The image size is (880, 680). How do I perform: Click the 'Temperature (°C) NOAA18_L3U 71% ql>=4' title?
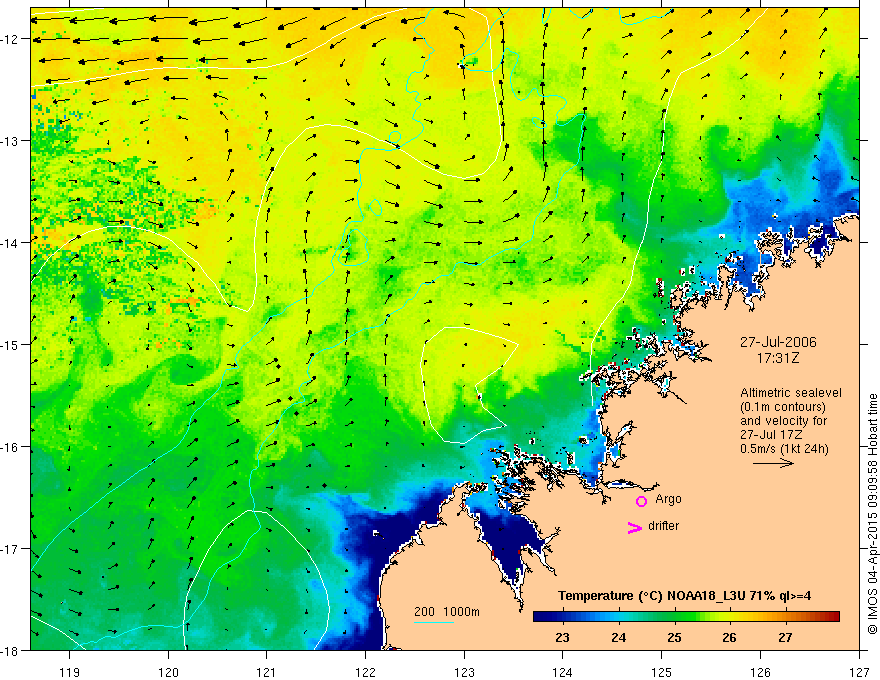[684, 596]
